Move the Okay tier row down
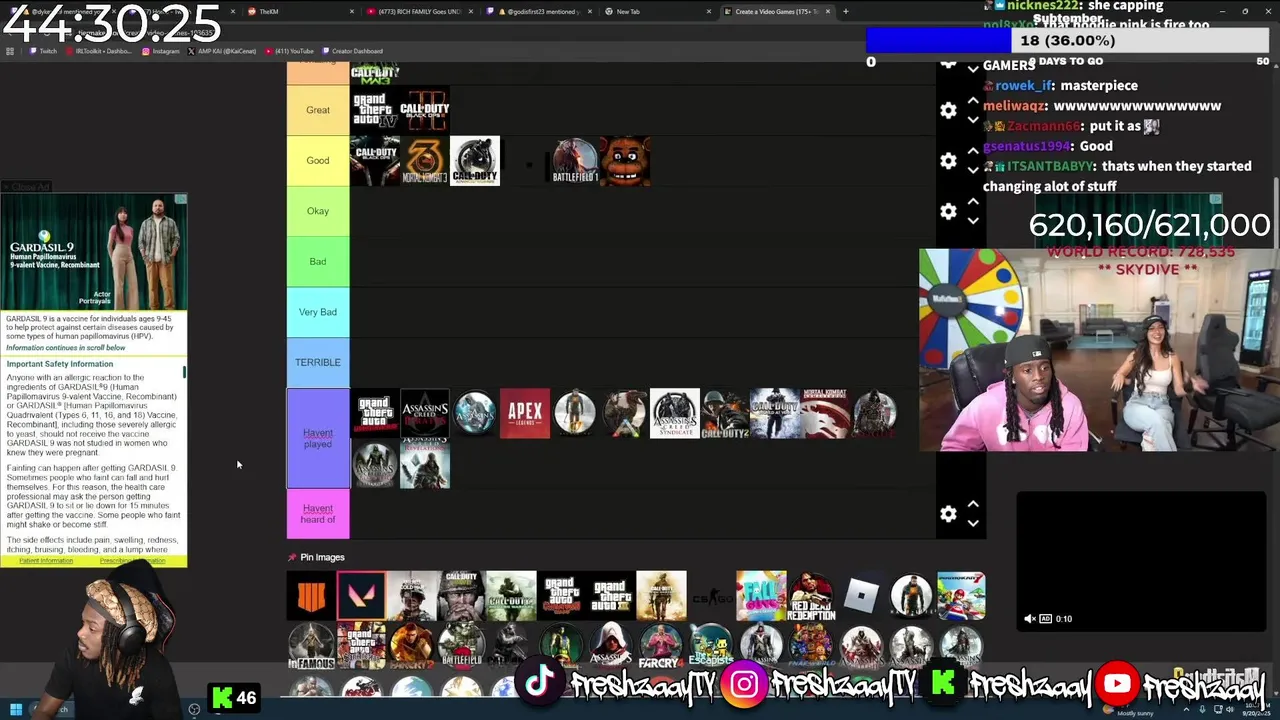Screen dimensions: 1280x720 [973, 221]
